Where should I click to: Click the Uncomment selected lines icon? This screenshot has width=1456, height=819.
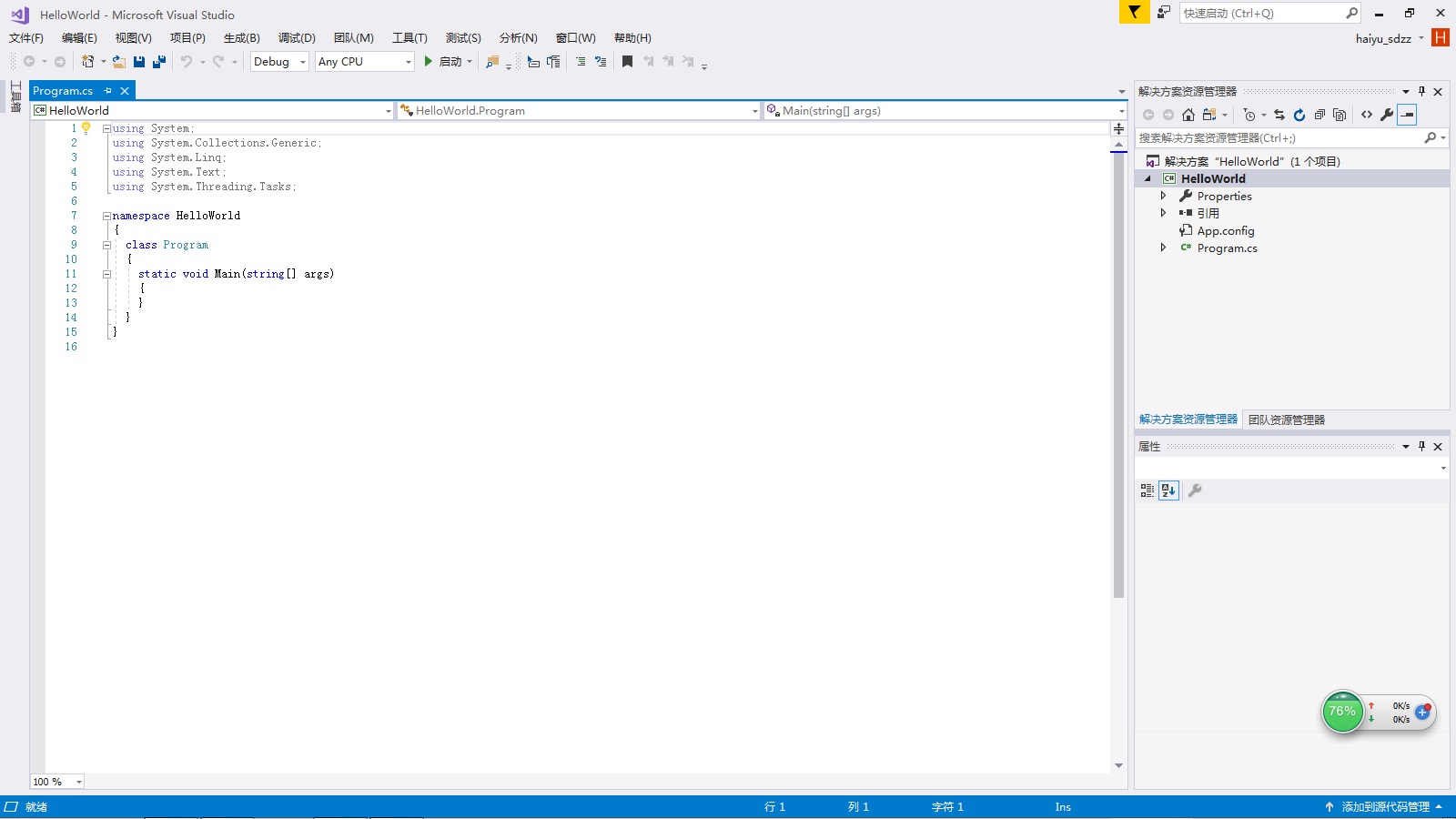(x=601, y=62)
